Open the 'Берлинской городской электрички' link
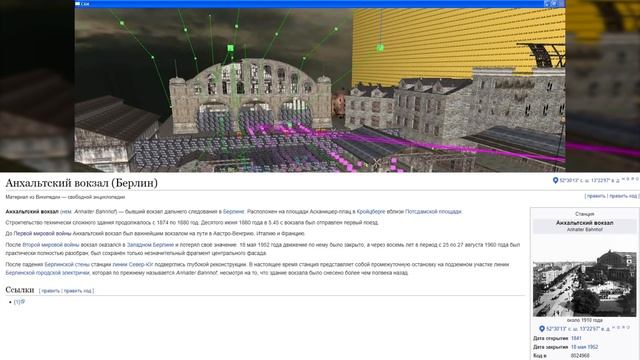The image size is (640, 360). point(47,272)
